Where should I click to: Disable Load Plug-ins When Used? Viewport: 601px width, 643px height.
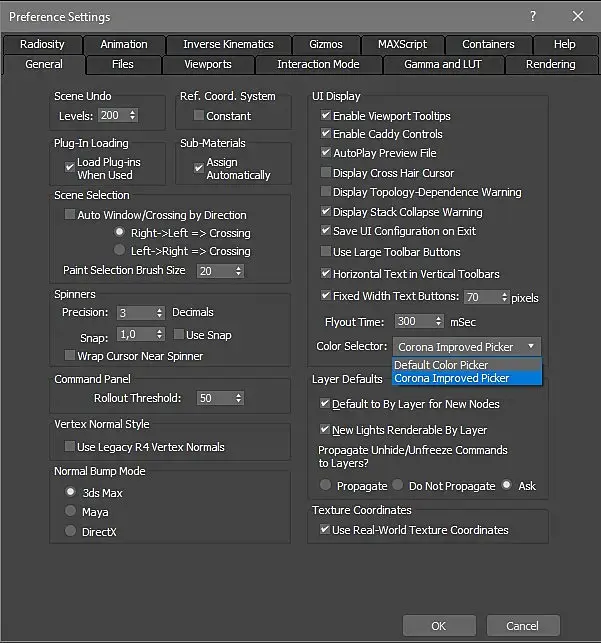tap(70, 168)
